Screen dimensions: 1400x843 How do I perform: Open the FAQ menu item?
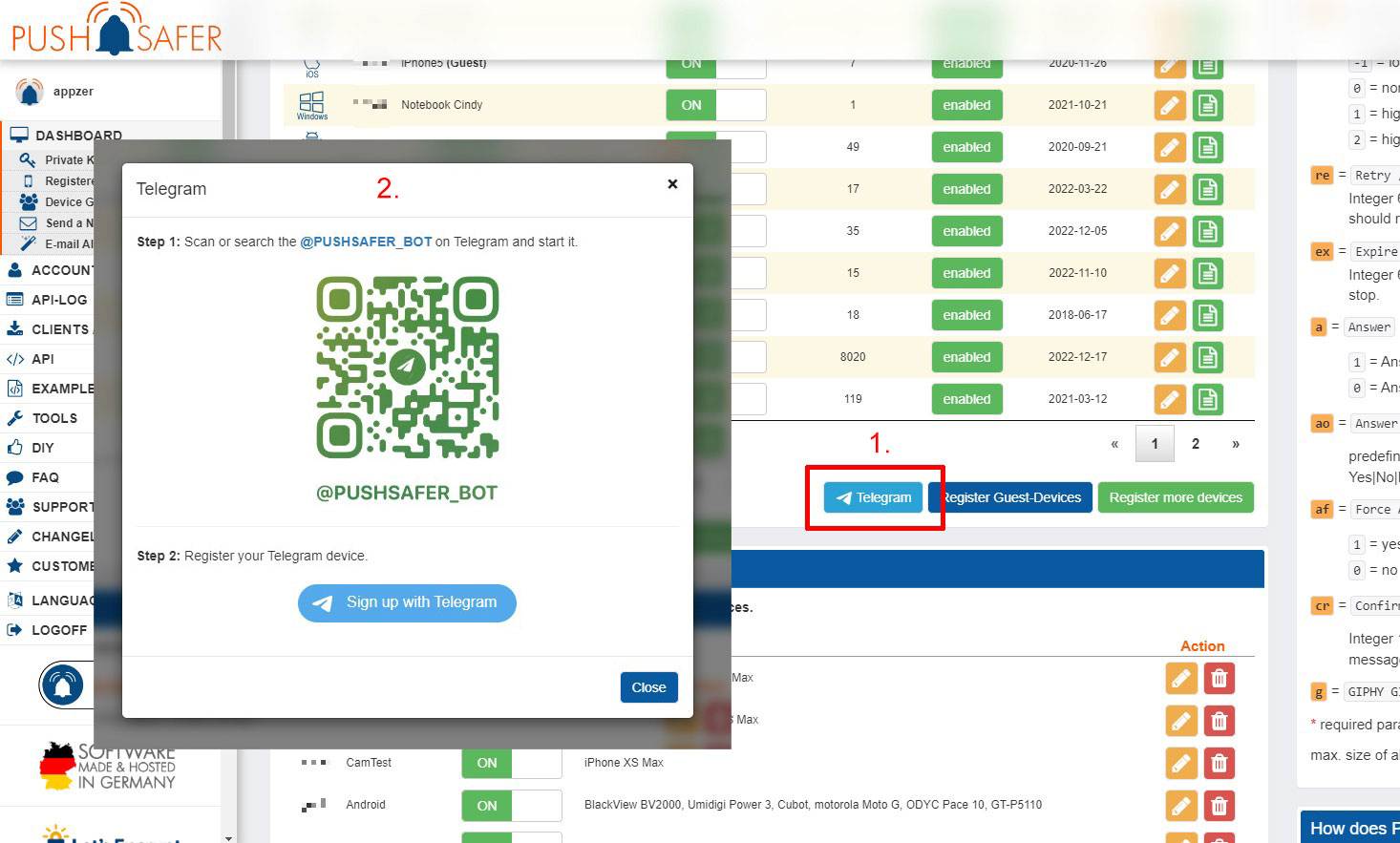click(48, 477)
